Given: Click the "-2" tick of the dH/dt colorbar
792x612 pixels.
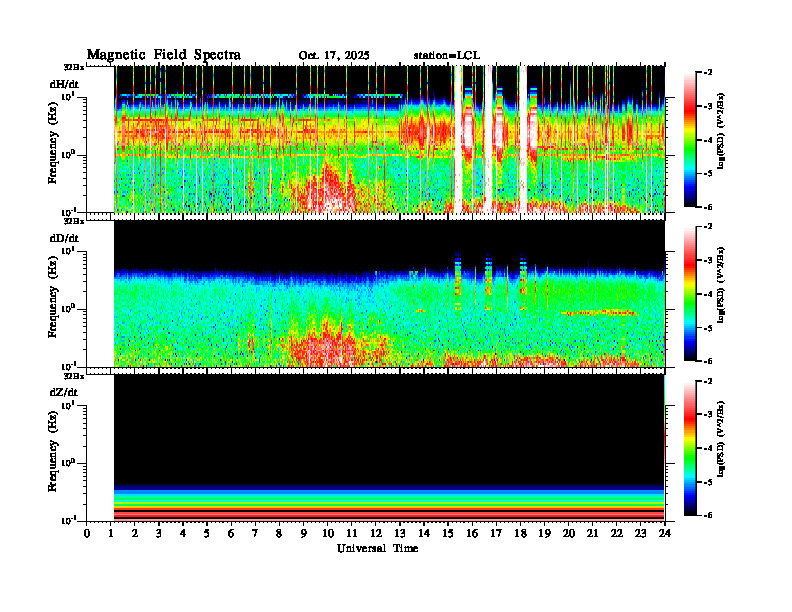Looking at the screenshot, I should coord(708,73).
